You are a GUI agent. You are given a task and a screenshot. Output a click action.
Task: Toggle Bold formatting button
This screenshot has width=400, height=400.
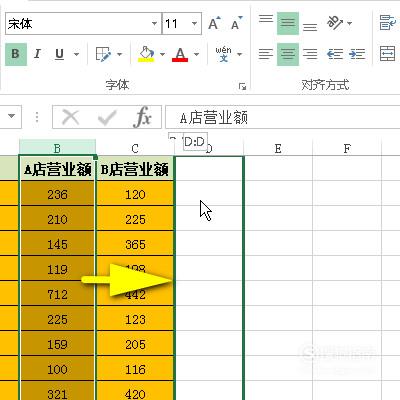point(16,54)
